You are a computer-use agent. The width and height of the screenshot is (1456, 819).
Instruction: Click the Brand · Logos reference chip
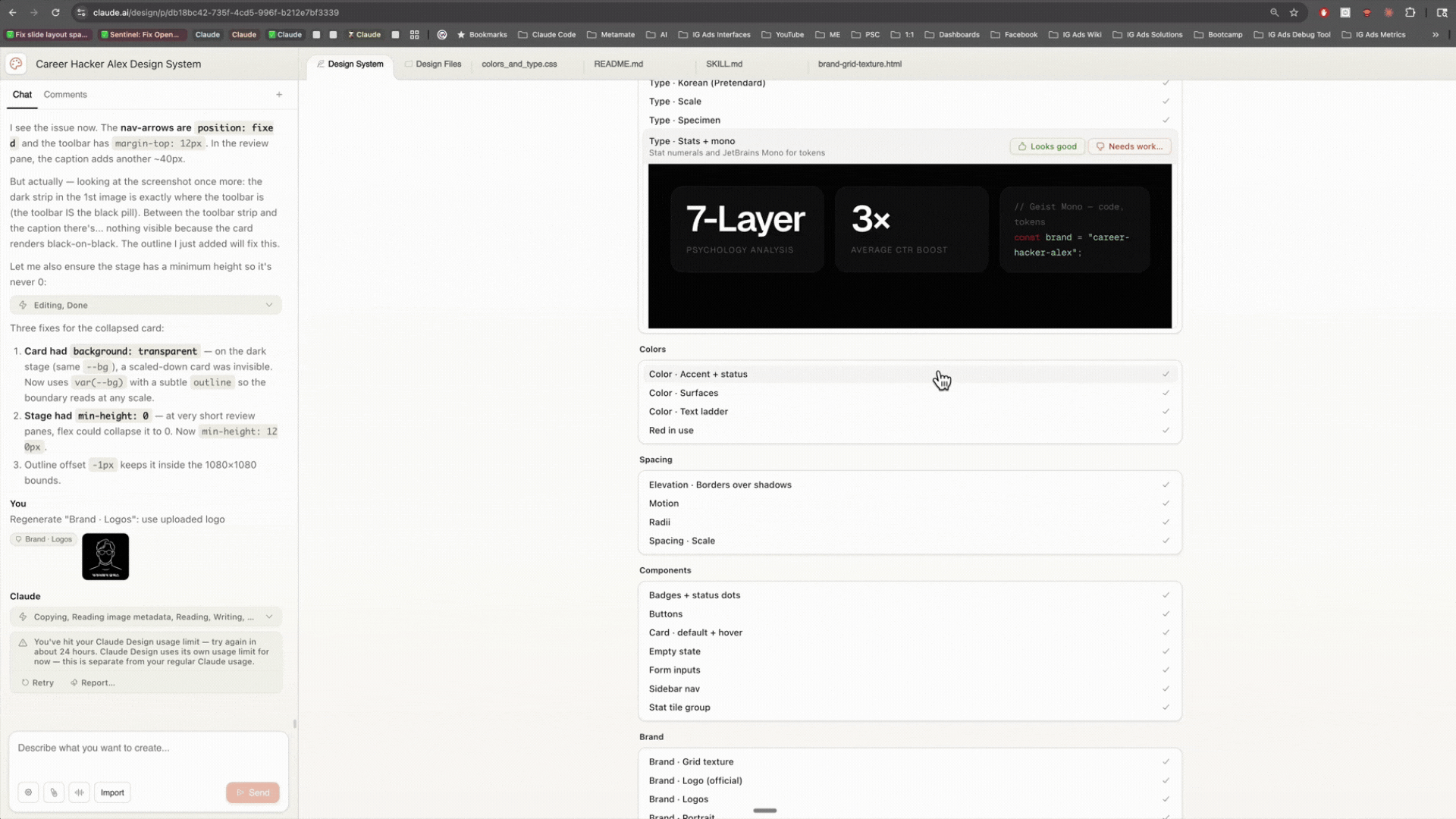(x=43, y=539)
